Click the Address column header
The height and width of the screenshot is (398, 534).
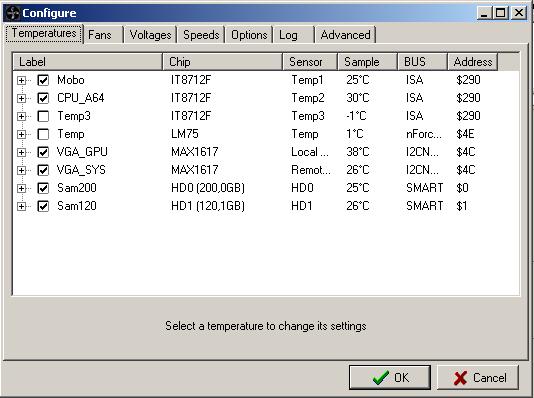click(x=473, y=62)
